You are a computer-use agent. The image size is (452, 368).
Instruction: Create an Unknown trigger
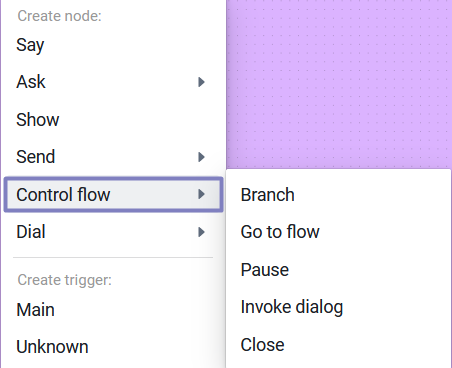(113, 347)
